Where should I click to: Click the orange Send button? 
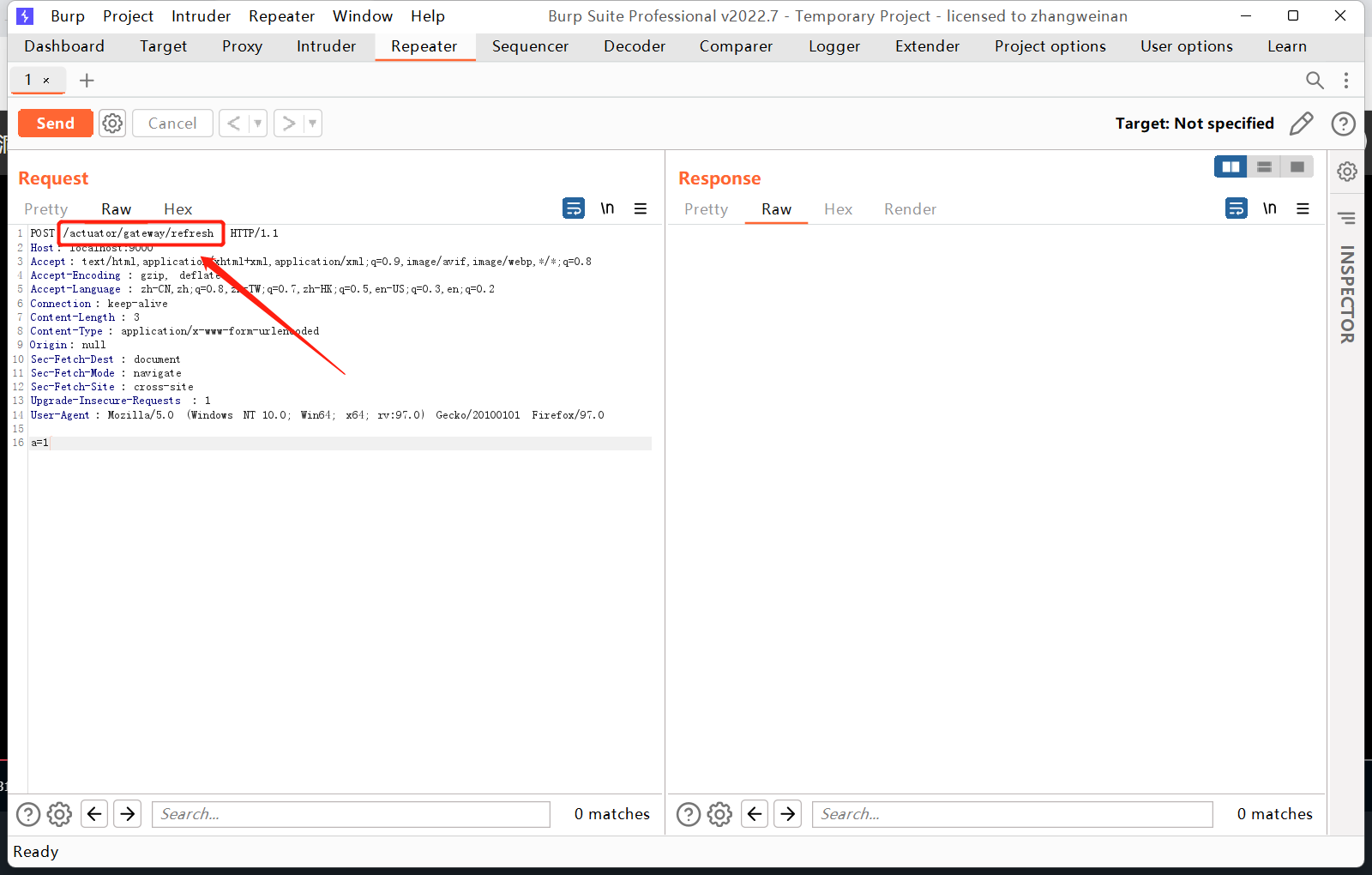click(55, 124)
